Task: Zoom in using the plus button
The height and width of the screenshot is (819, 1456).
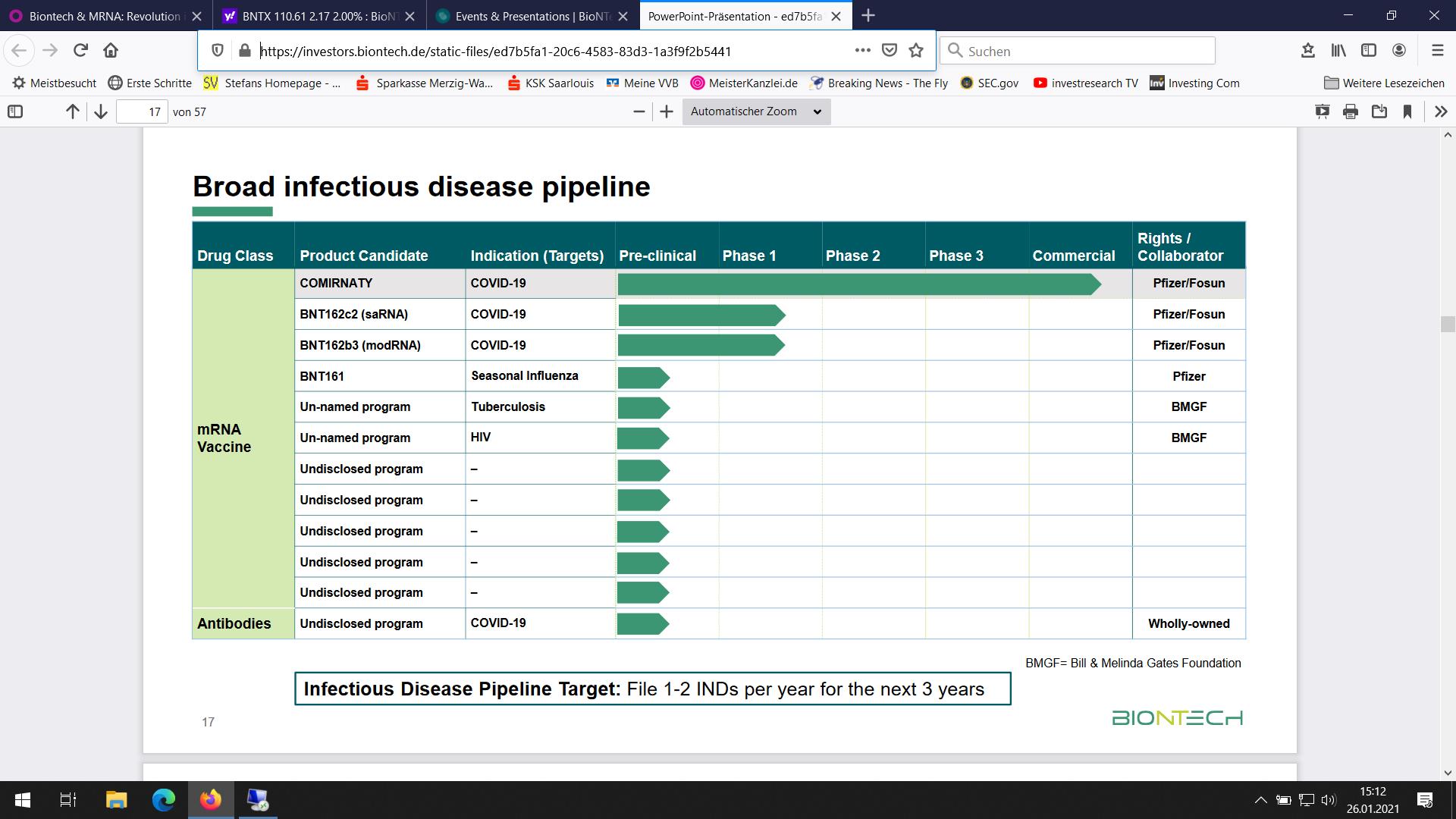Action: 667,111
